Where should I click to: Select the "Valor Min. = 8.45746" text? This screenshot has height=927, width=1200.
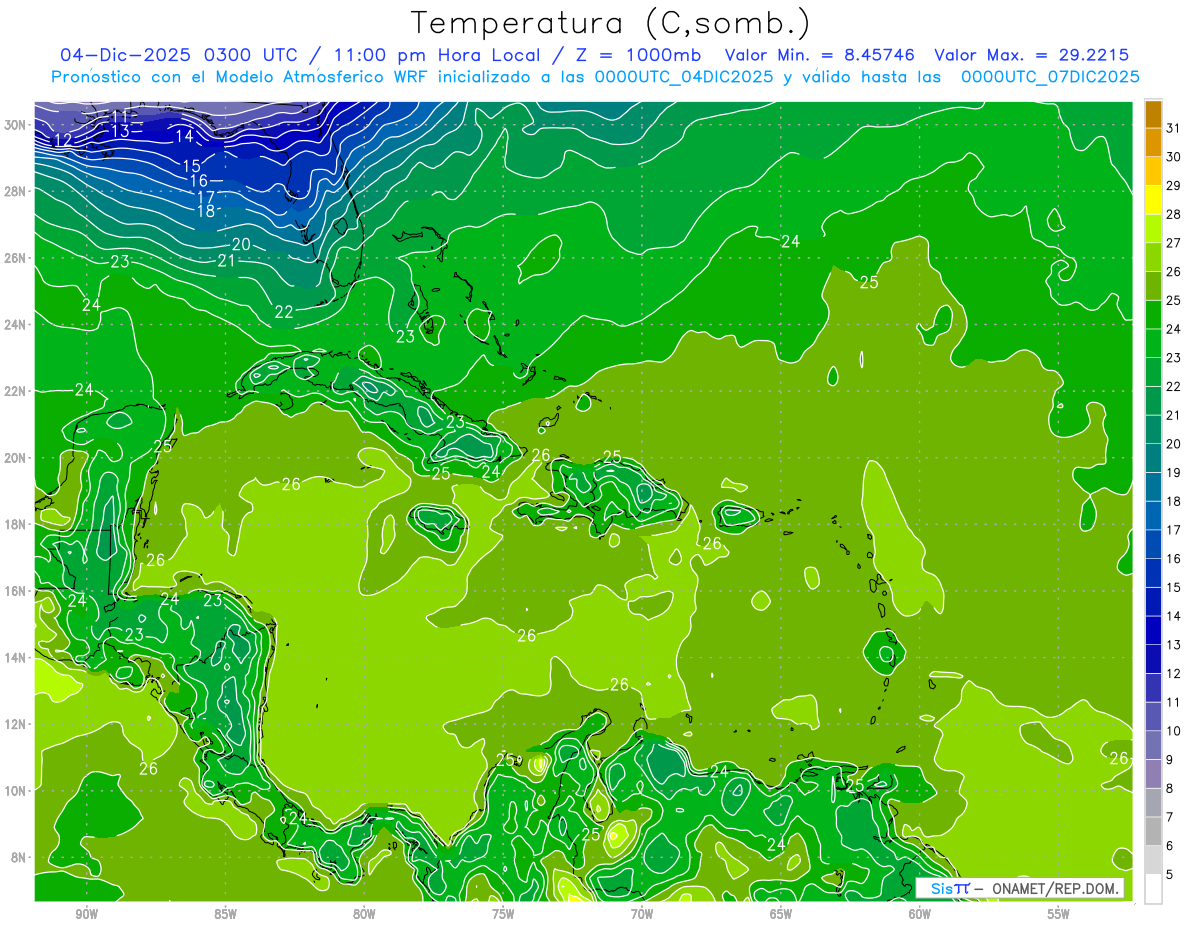pos(820,55)
